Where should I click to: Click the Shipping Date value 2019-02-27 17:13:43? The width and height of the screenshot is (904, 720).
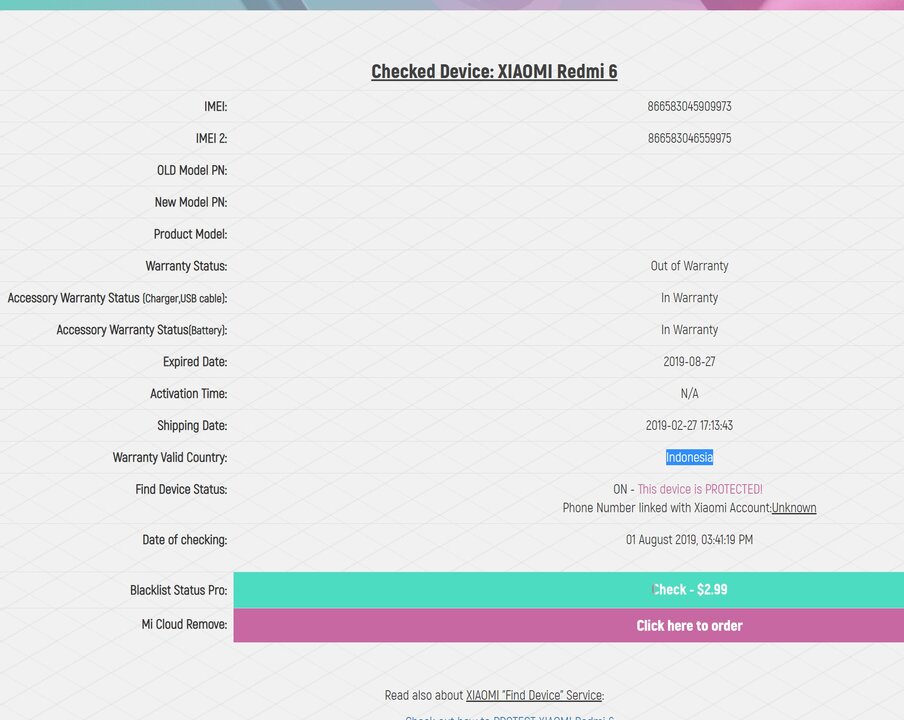coord(689,425)
